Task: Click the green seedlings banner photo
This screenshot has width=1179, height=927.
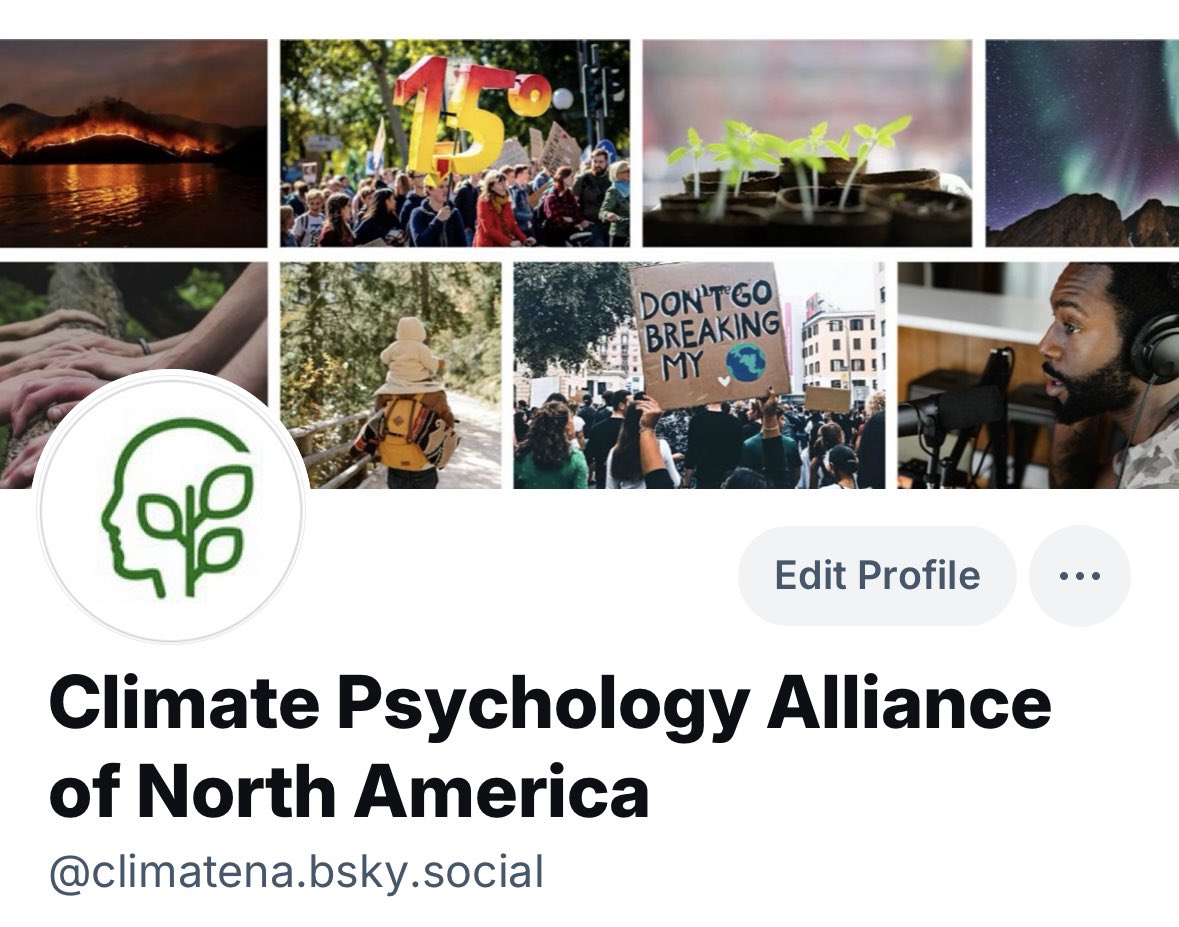Action: pos(807,143)
